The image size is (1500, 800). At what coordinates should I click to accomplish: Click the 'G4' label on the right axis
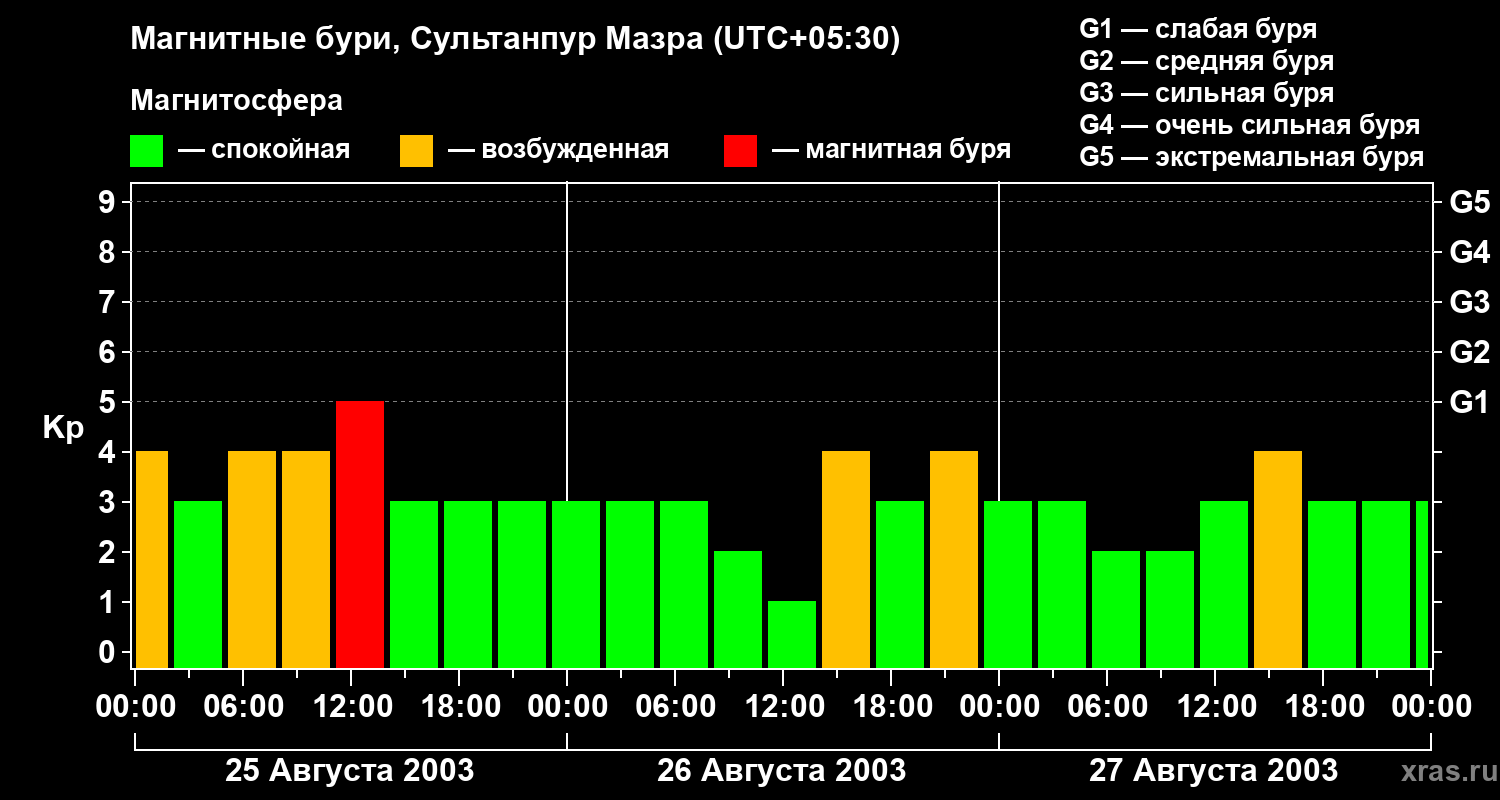pyautogui.click(x=1470, y=252)
